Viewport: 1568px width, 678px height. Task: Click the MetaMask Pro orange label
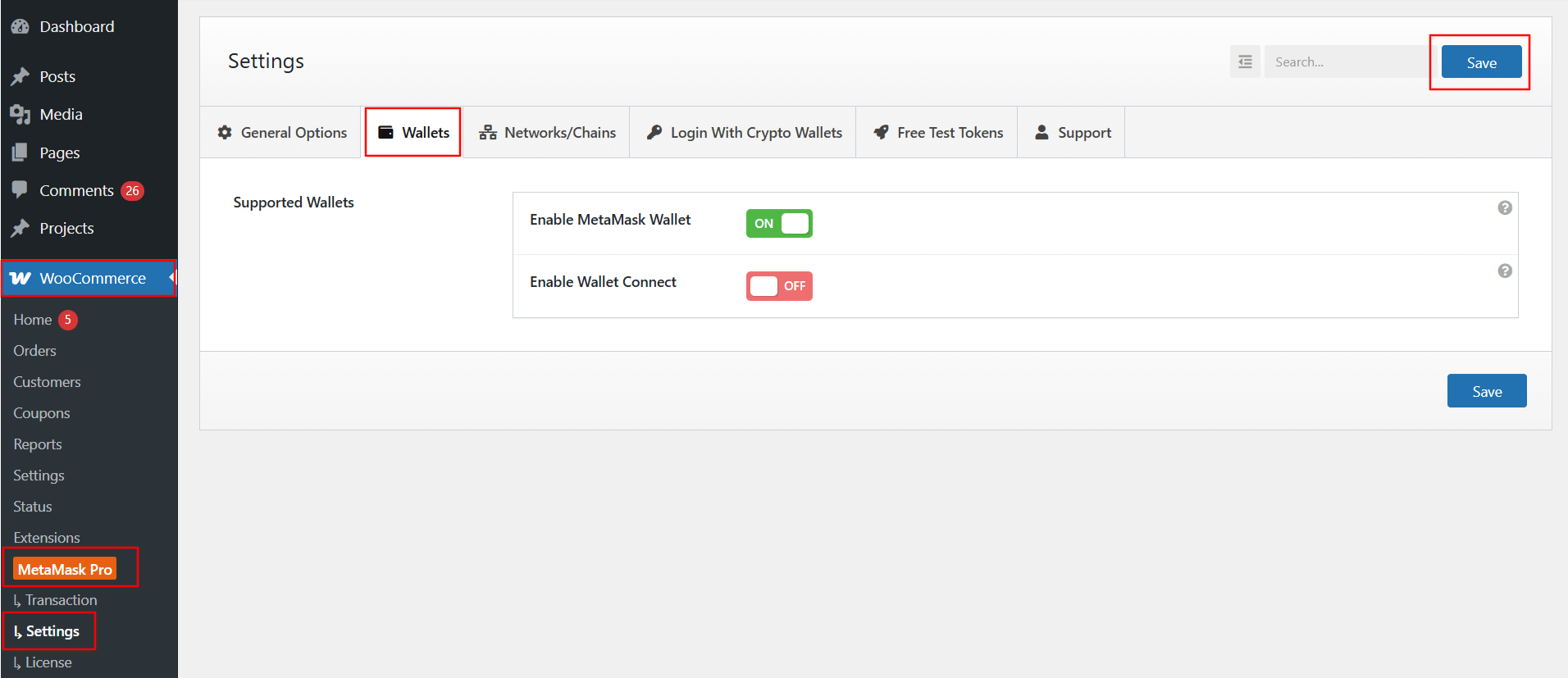tap(65, 569)
